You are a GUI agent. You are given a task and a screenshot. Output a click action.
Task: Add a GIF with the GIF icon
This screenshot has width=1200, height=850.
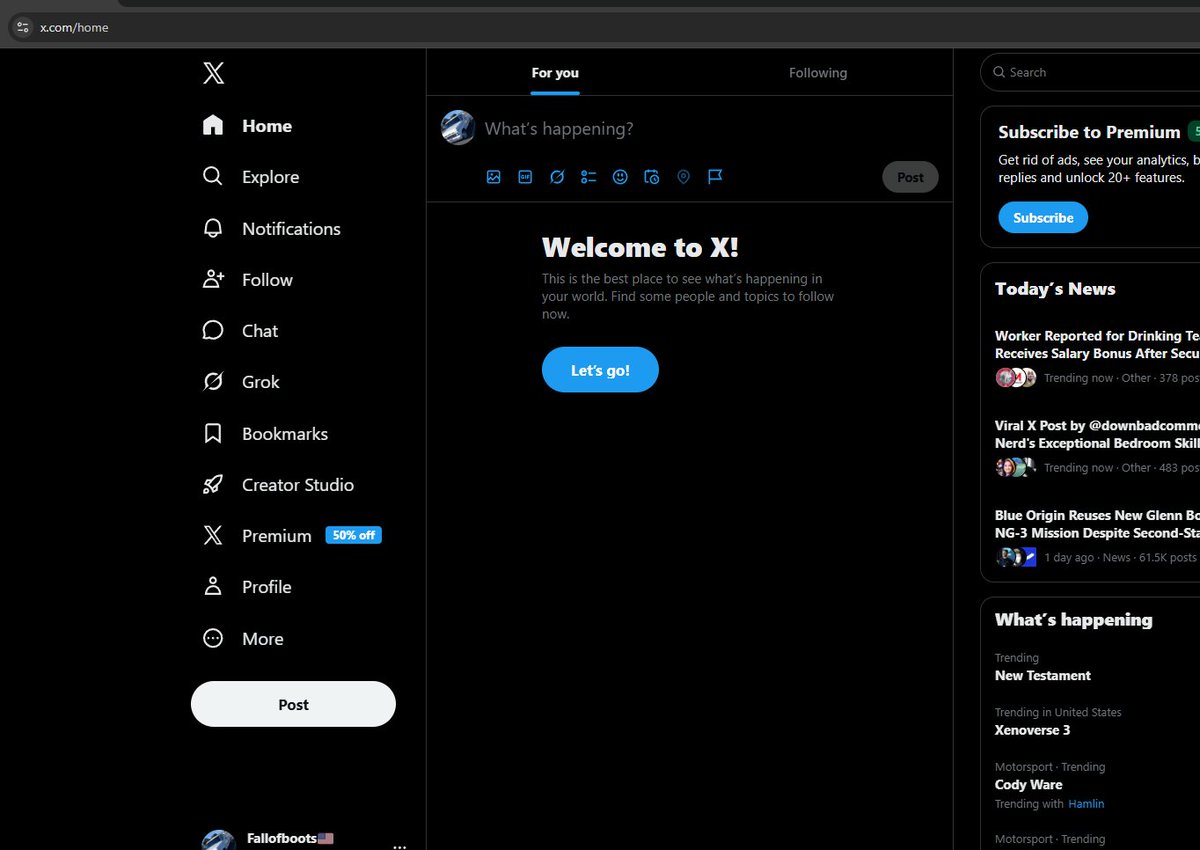[x=525, y=177]
